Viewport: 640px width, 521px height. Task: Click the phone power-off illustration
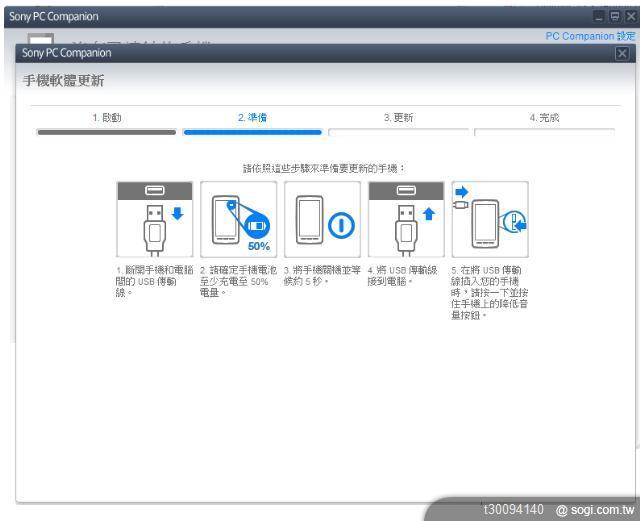pyautogui.click(x=322, y=220)
